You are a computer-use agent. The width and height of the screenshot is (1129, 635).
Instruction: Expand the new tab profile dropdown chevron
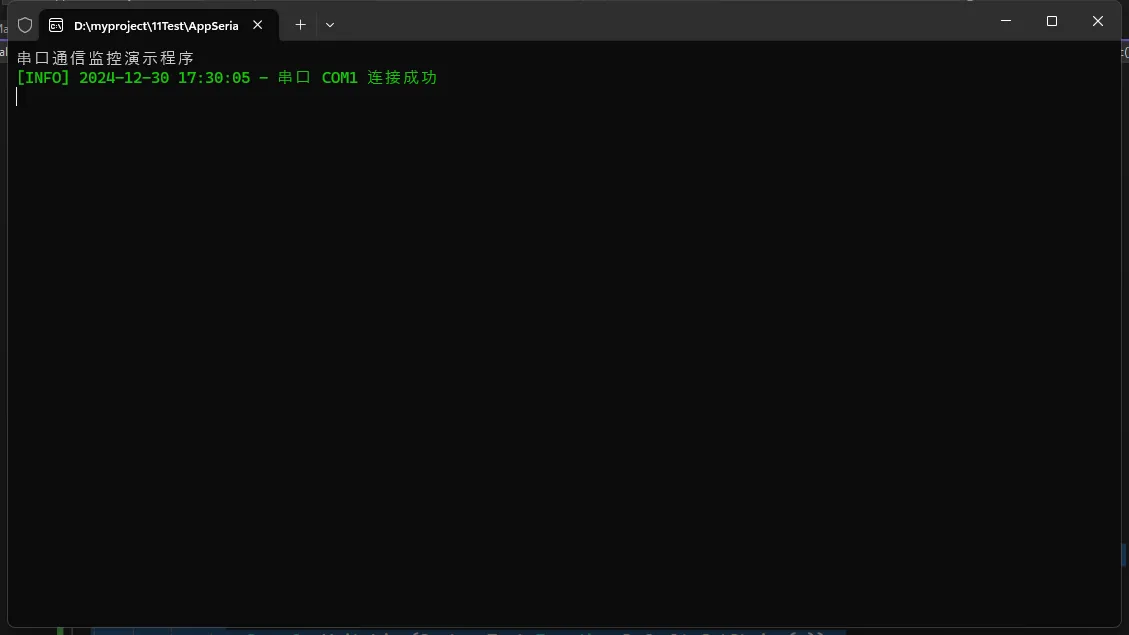[330, 25]
